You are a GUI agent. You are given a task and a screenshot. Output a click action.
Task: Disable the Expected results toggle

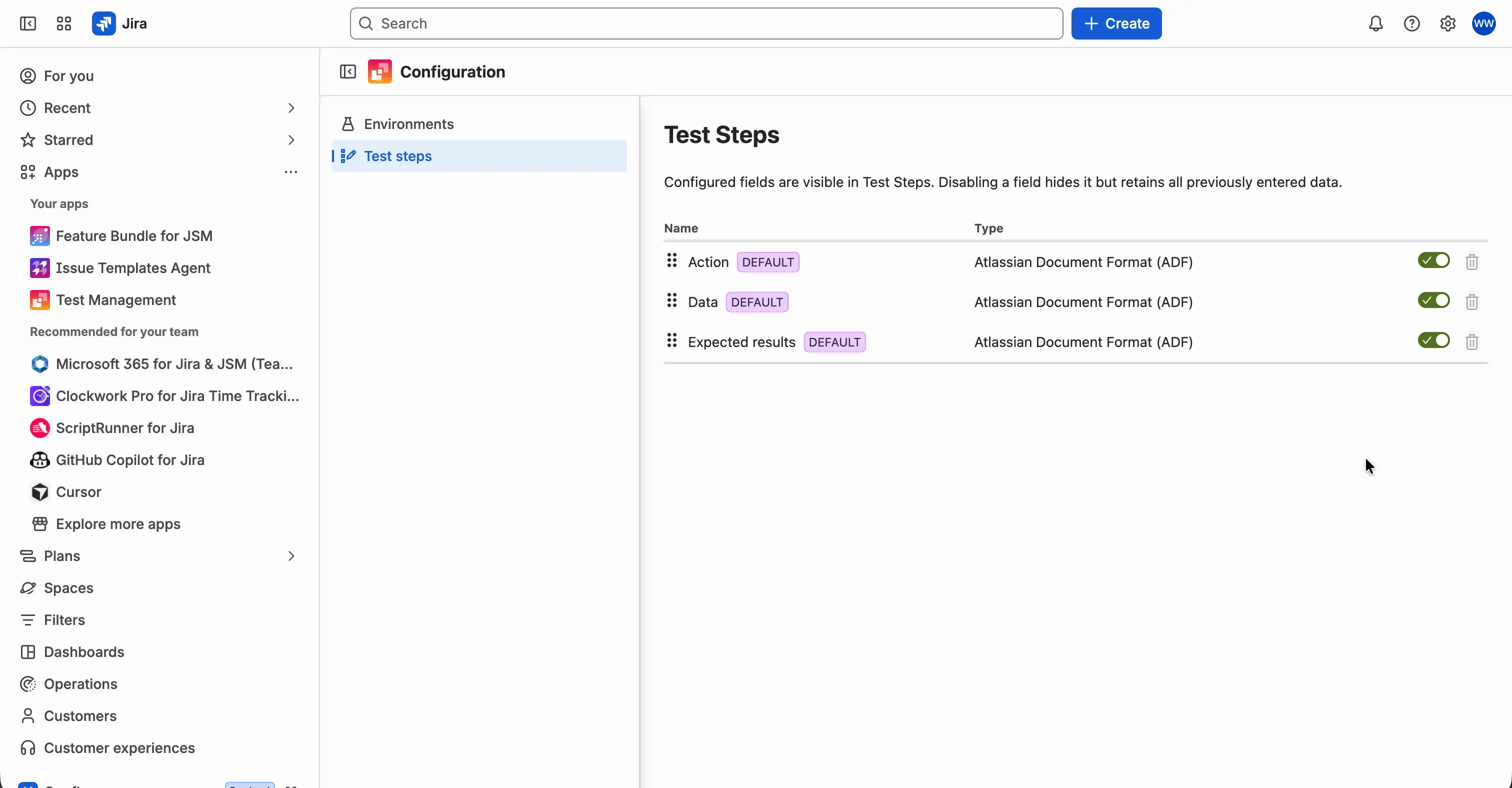click(x=1433, y=339)
